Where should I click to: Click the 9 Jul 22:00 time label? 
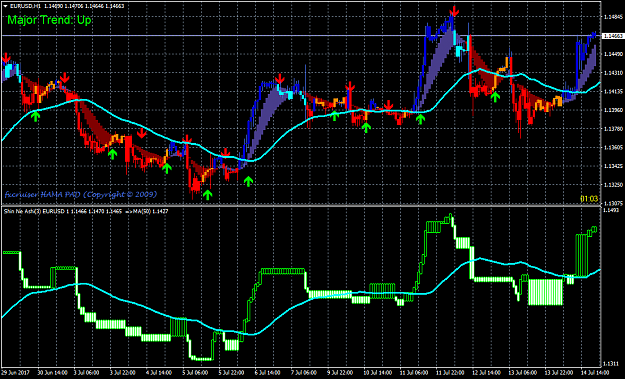(x=340, y=373)
